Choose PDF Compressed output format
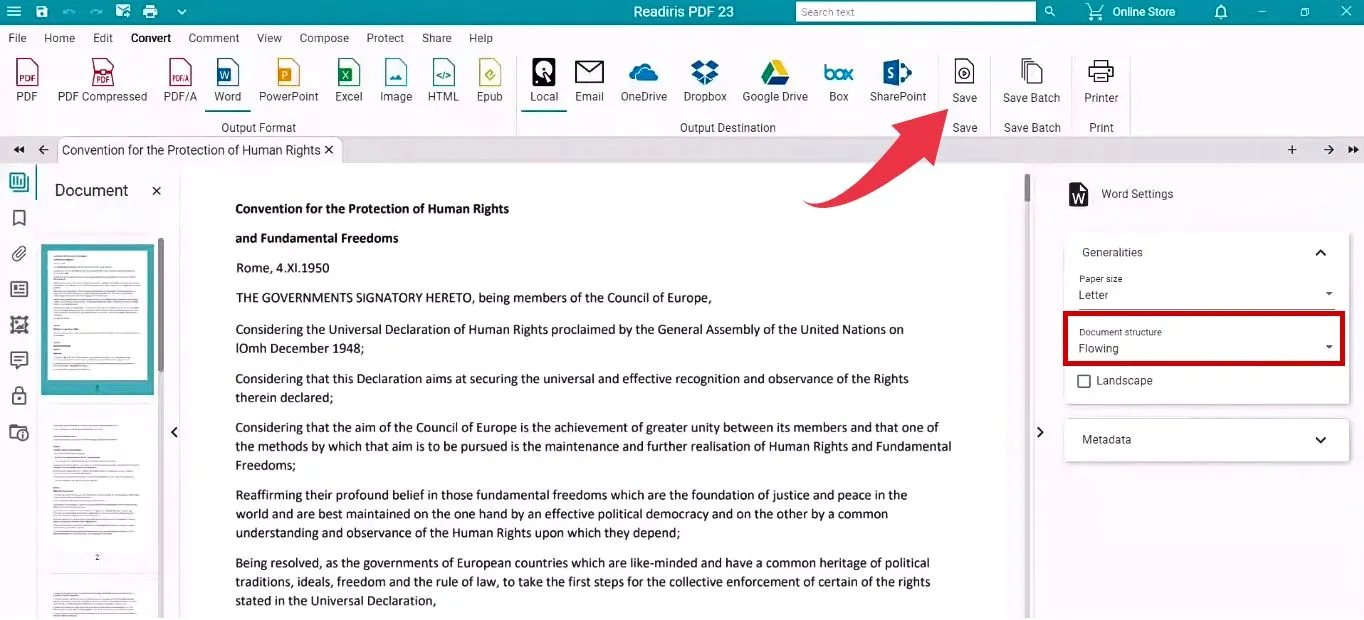This screenshot has height=620, width=1364. pyautogui.click(x=102, y=80)
